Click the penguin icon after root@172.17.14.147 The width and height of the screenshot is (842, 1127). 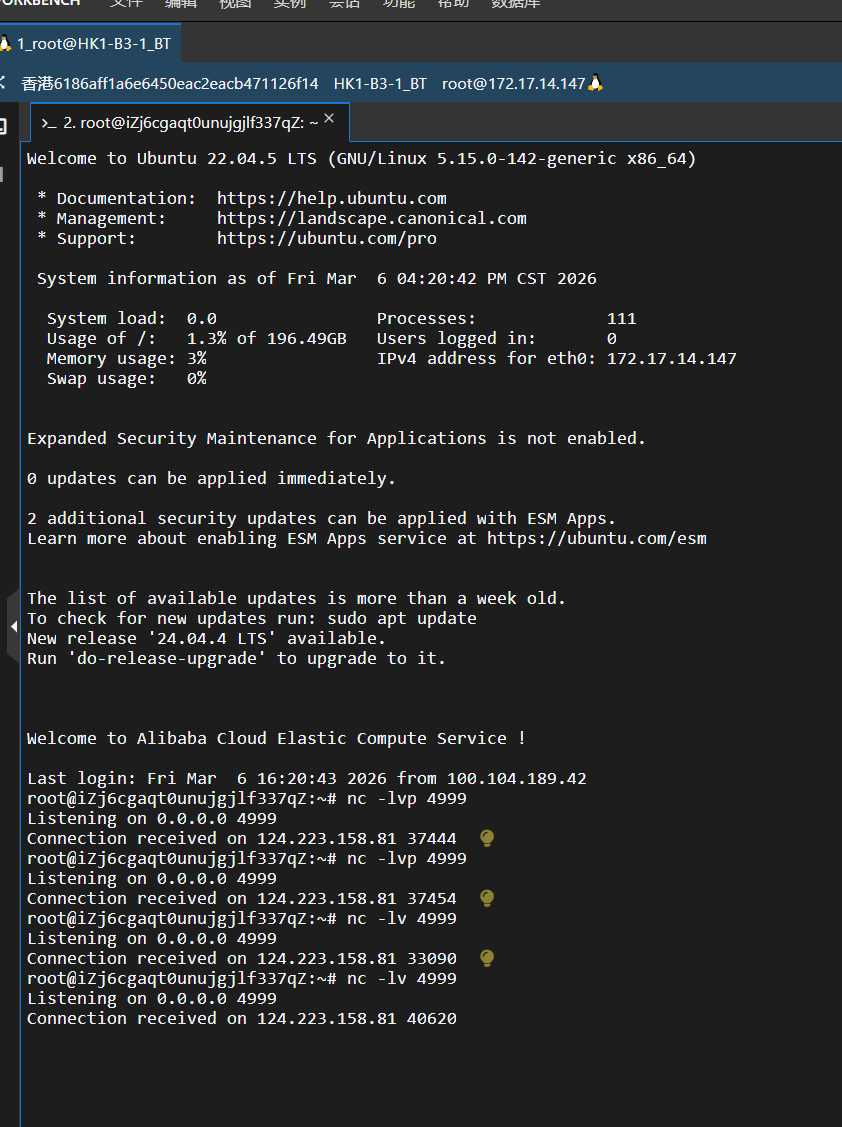coord(596,83)
